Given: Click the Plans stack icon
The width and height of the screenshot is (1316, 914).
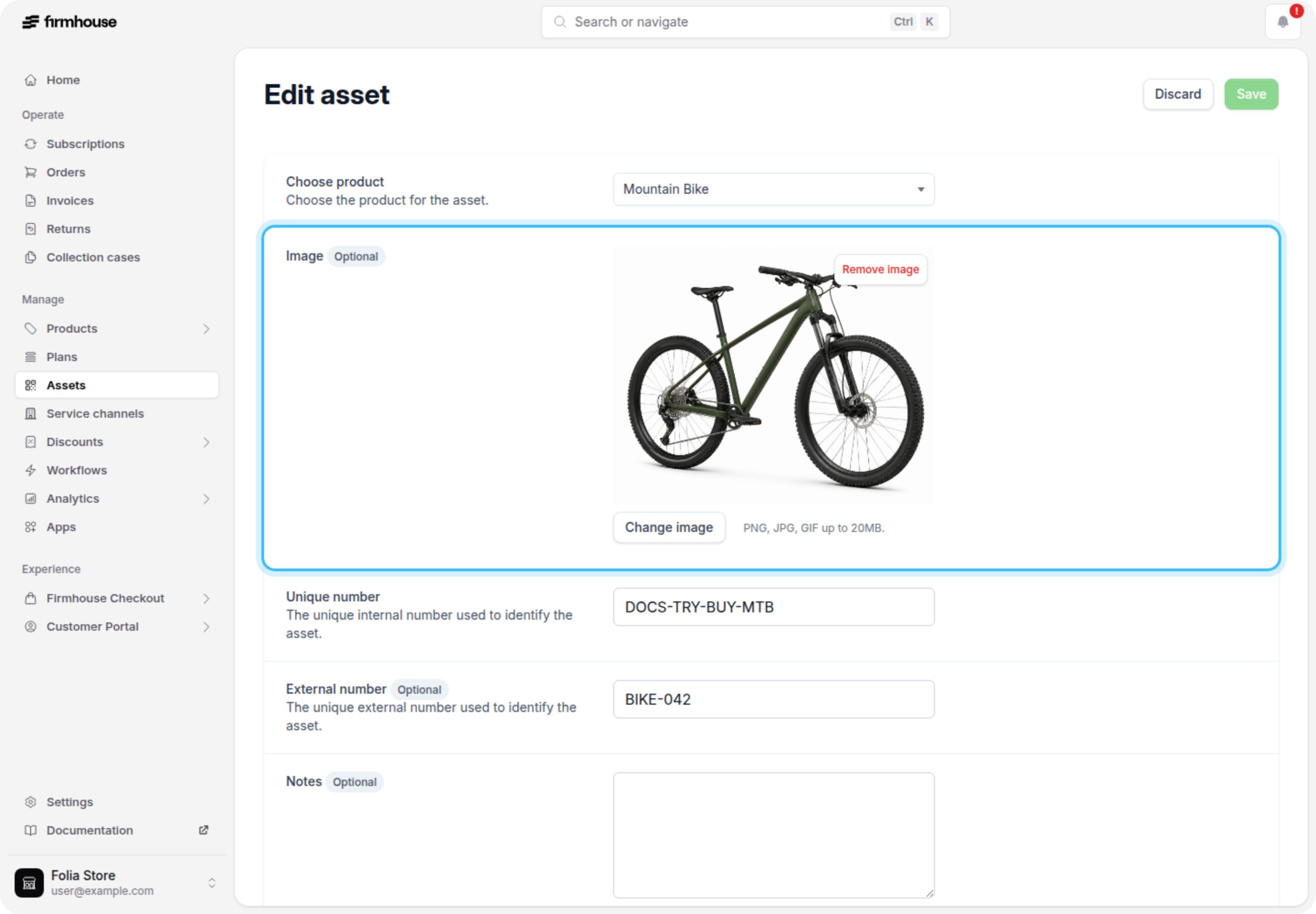Looking at the screenshot, I should pyautogui.click(x=30, y=357).
